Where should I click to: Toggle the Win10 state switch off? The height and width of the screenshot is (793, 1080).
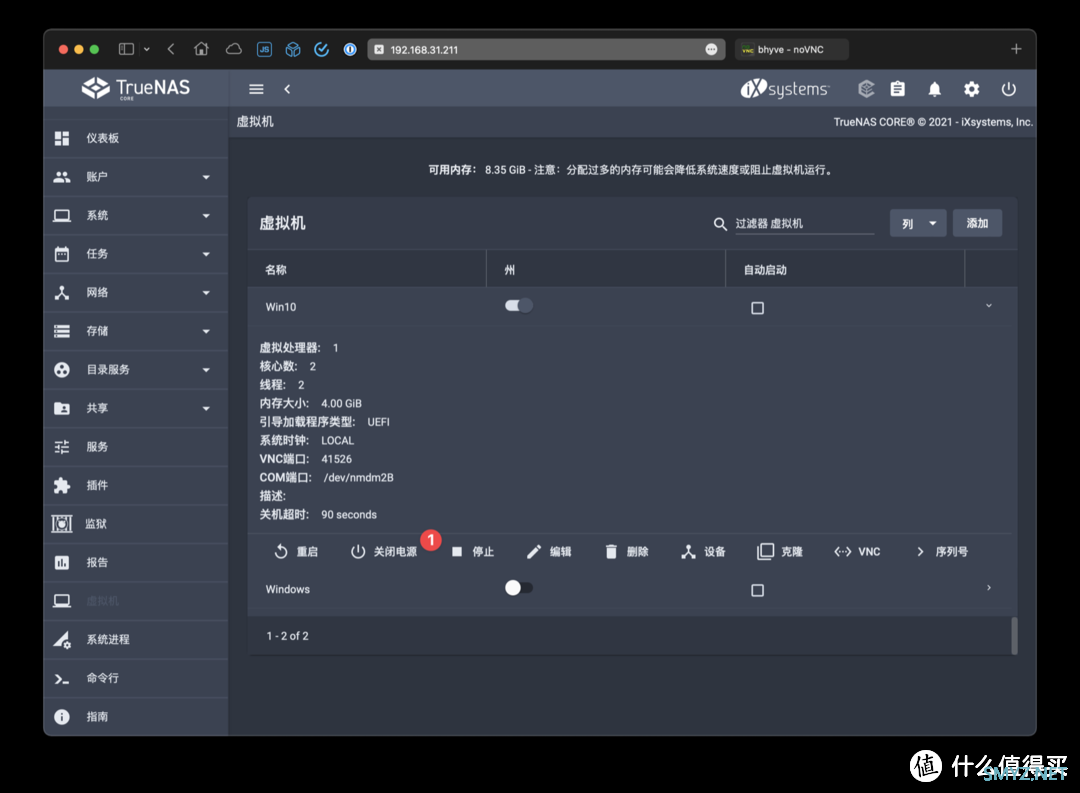[x=519, y=306]
